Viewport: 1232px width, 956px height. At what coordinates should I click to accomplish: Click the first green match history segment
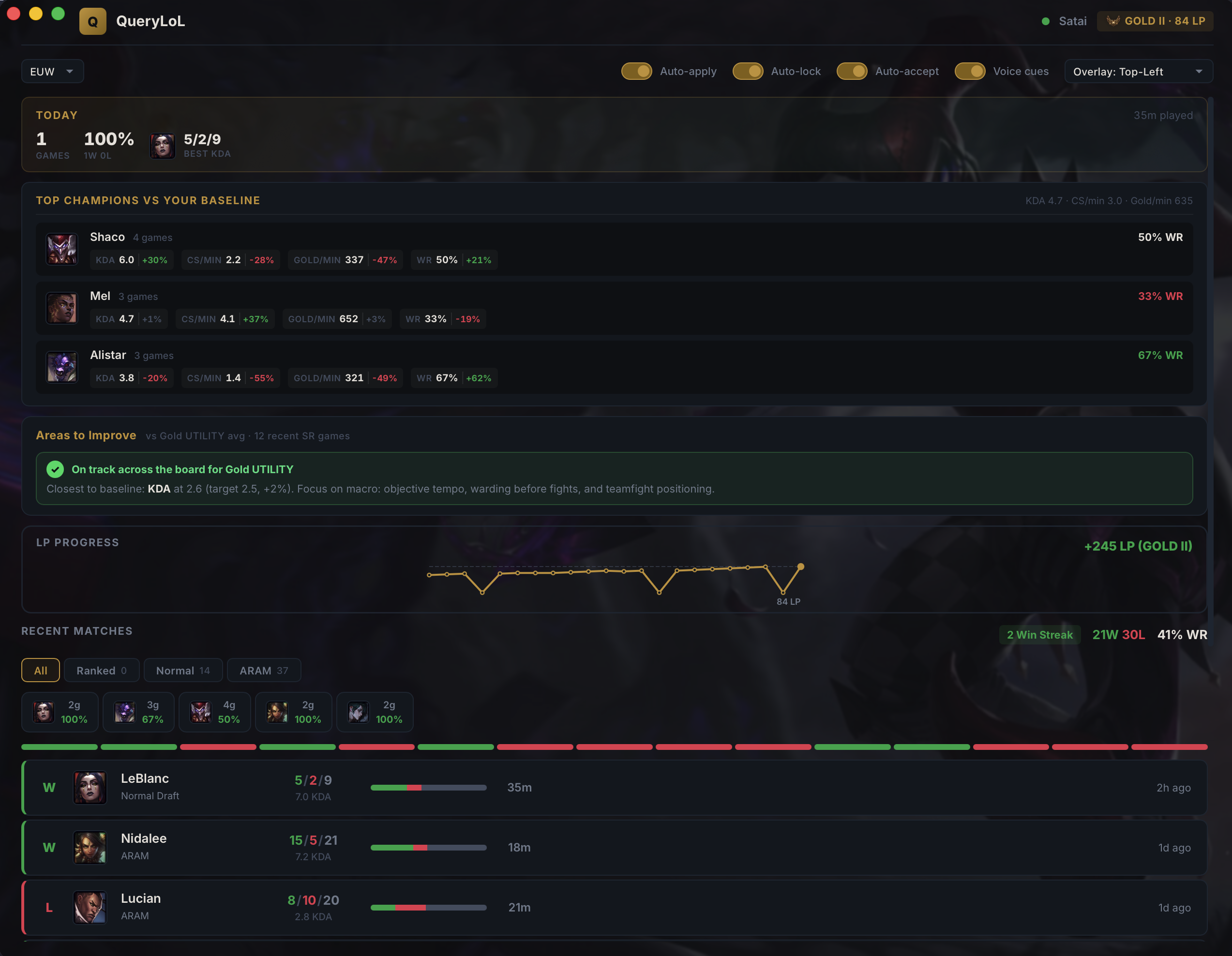pos(60,747)
